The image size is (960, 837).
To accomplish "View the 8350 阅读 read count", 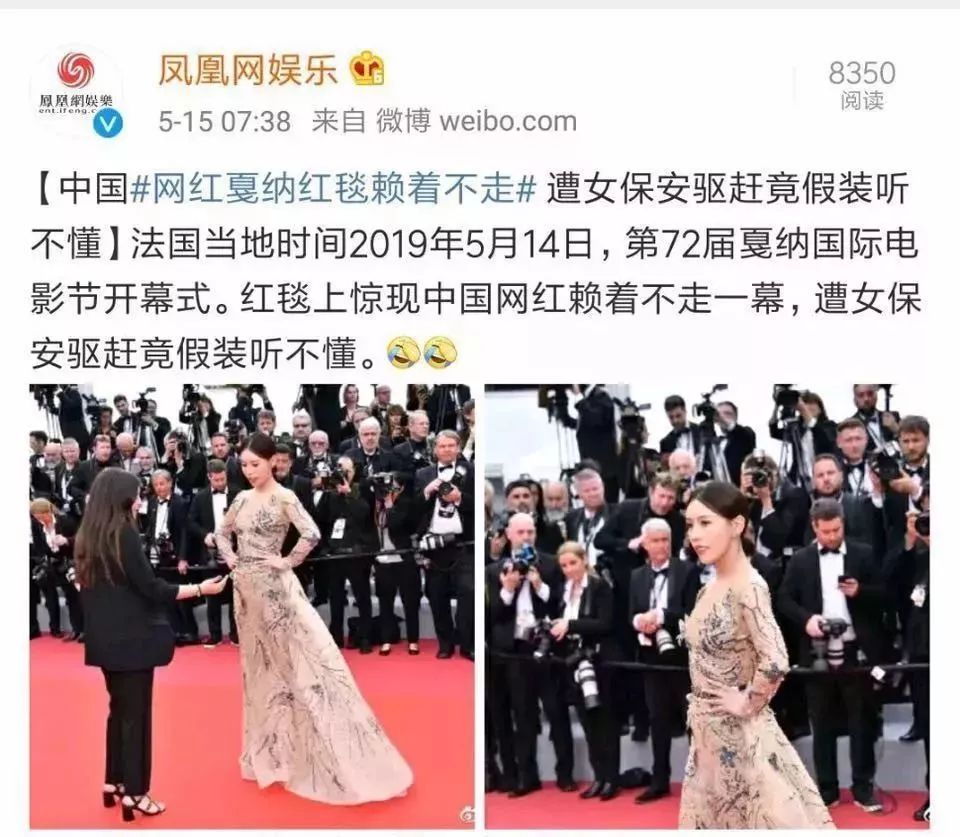I will click(x=862, y=84).
